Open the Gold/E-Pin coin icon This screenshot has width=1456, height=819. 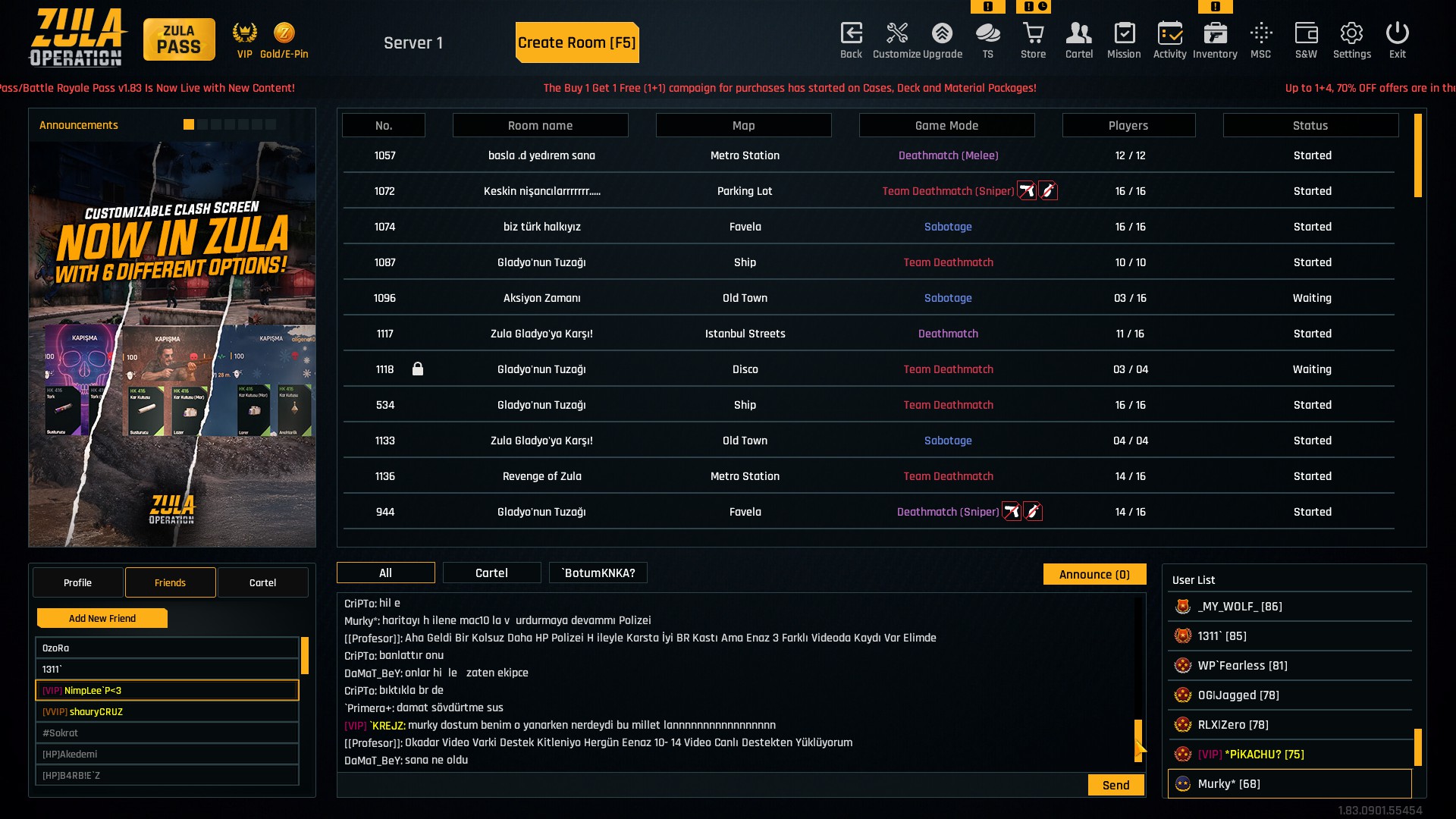pyautogui.click(x=284, y=33)
